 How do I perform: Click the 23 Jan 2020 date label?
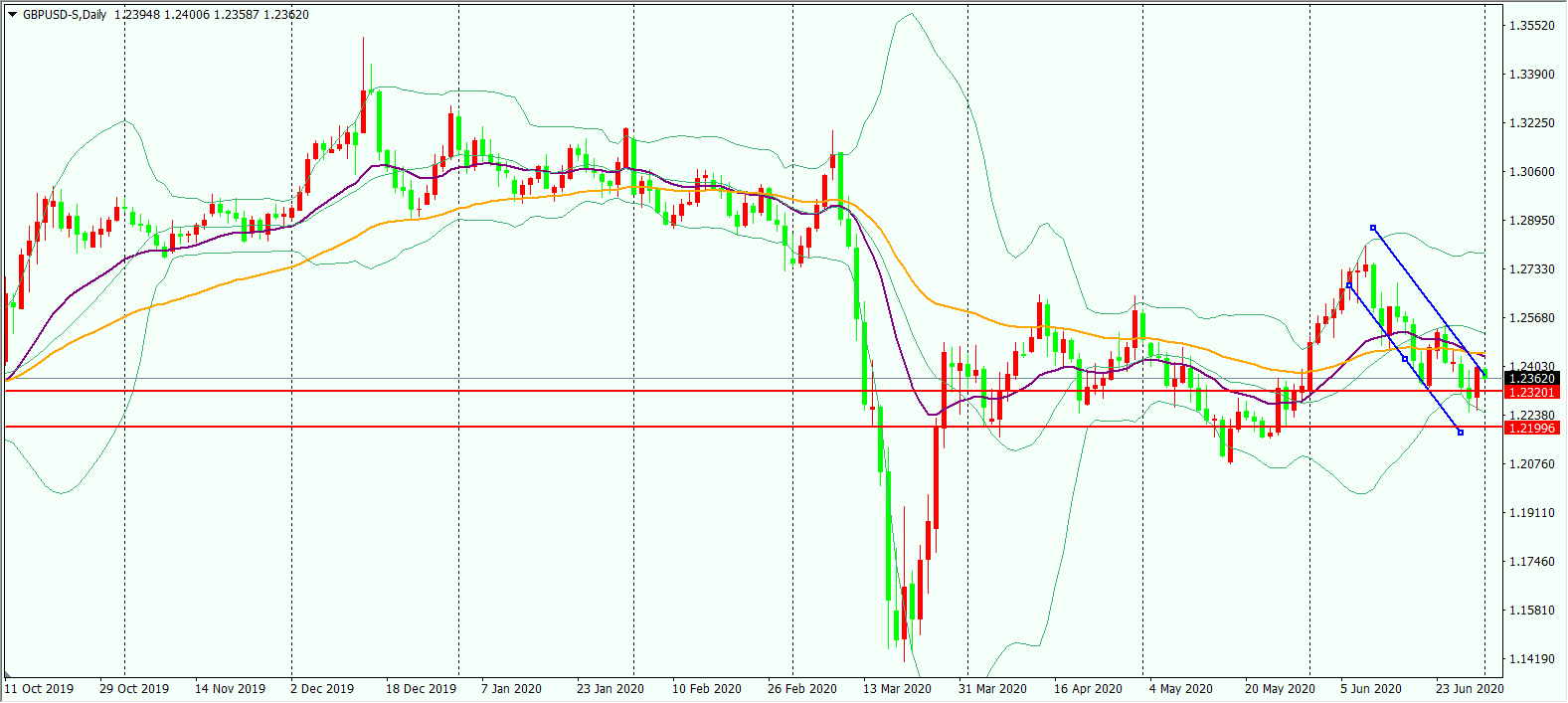pos(610,688)
